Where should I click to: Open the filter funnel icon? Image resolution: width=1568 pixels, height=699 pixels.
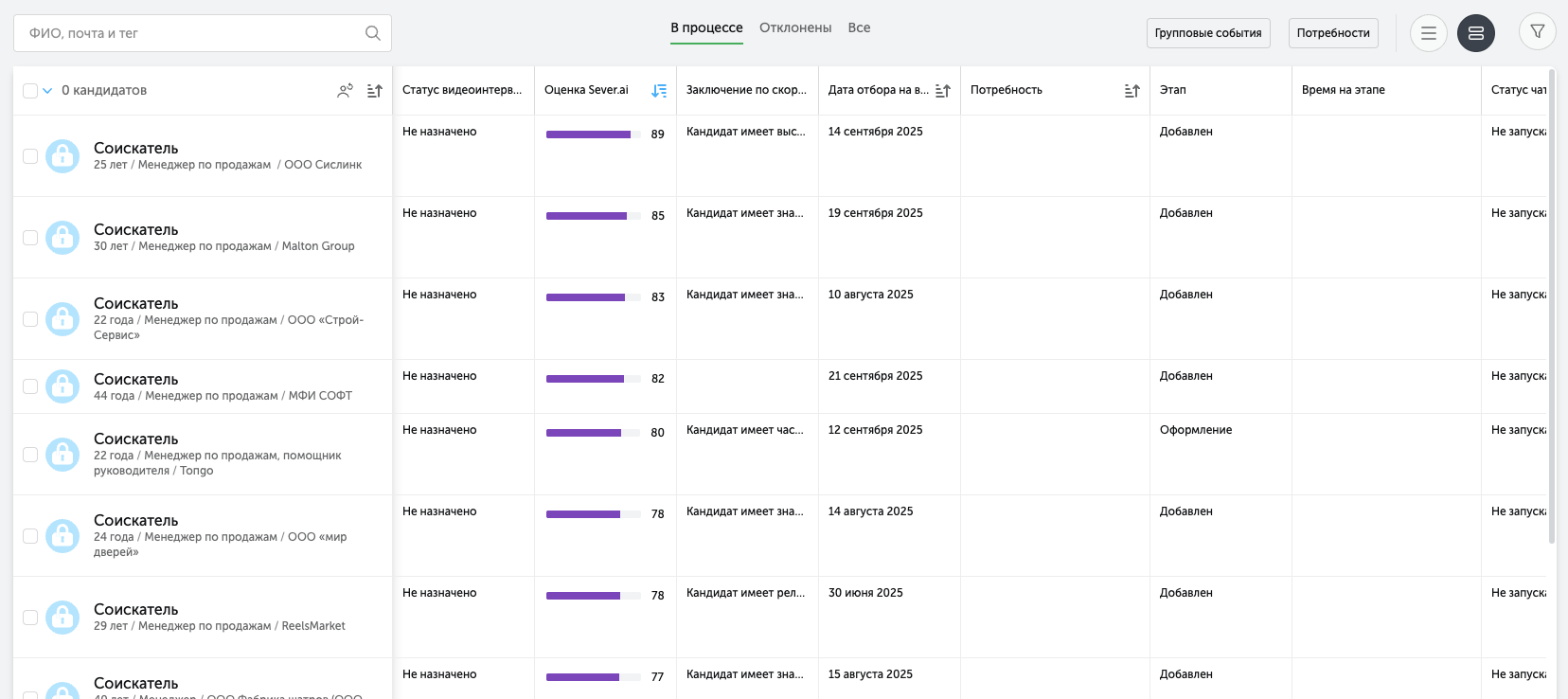pyautogui.click(x=1537, y=32)
